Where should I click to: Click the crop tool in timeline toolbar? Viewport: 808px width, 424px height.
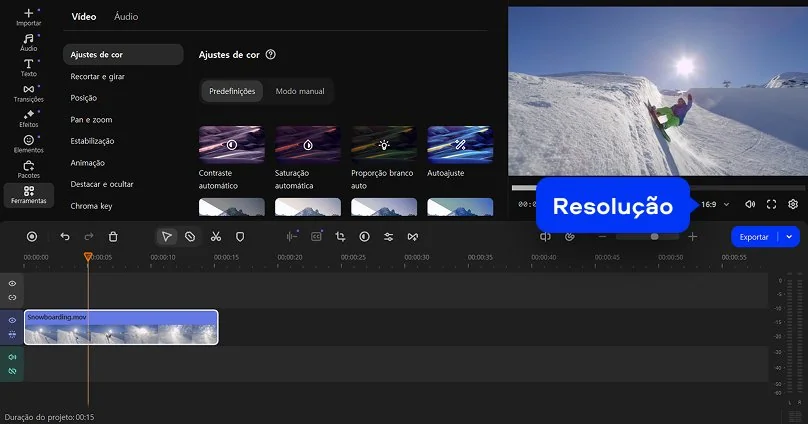point(340,237)
